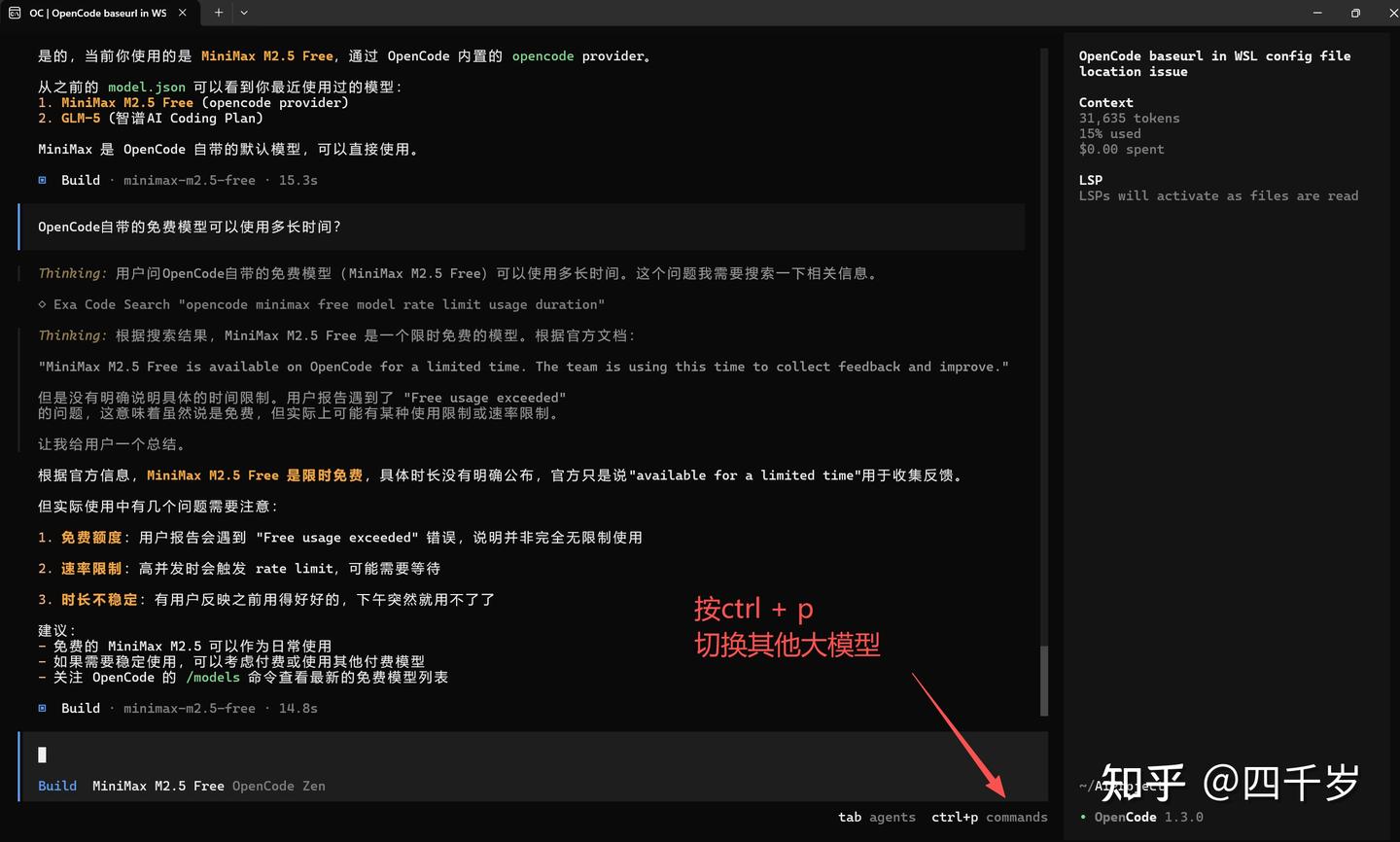Screen dimensions: 1400x842
Task: Expand the new-tab profile dropdown chevron
Action: (x=244, y=13)
